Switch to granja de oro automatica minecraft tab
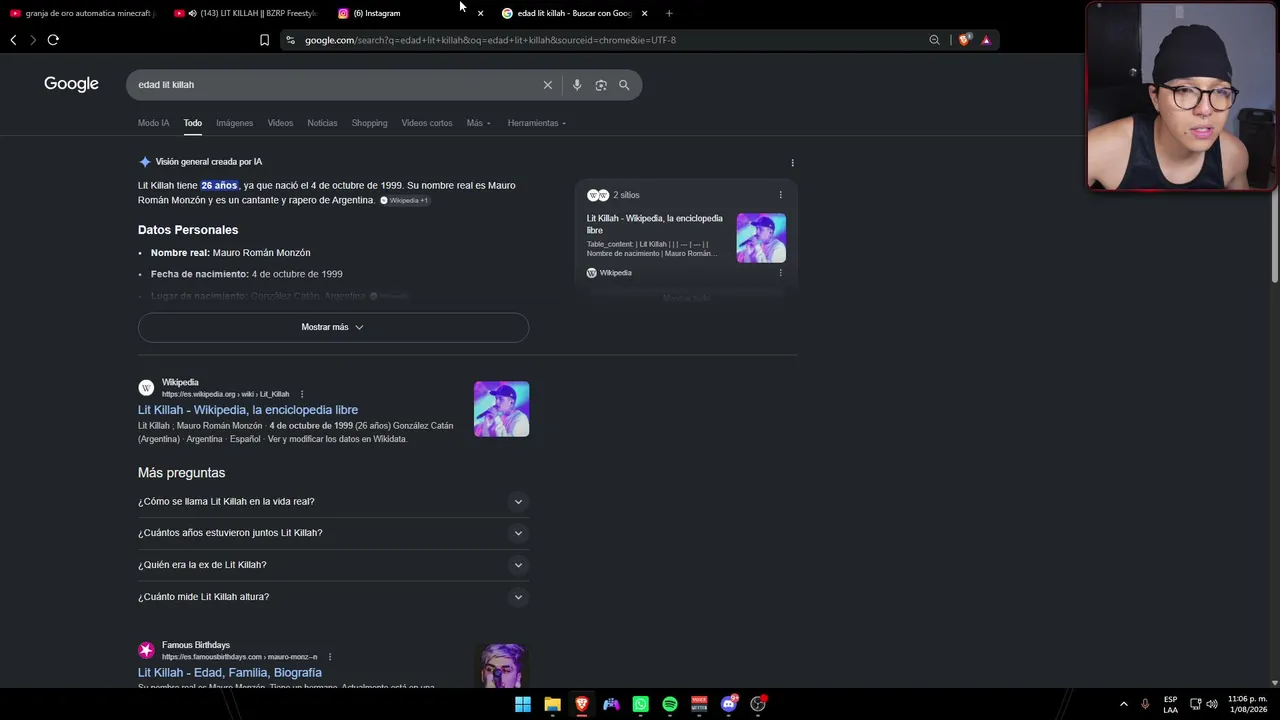 coord(83,13)
